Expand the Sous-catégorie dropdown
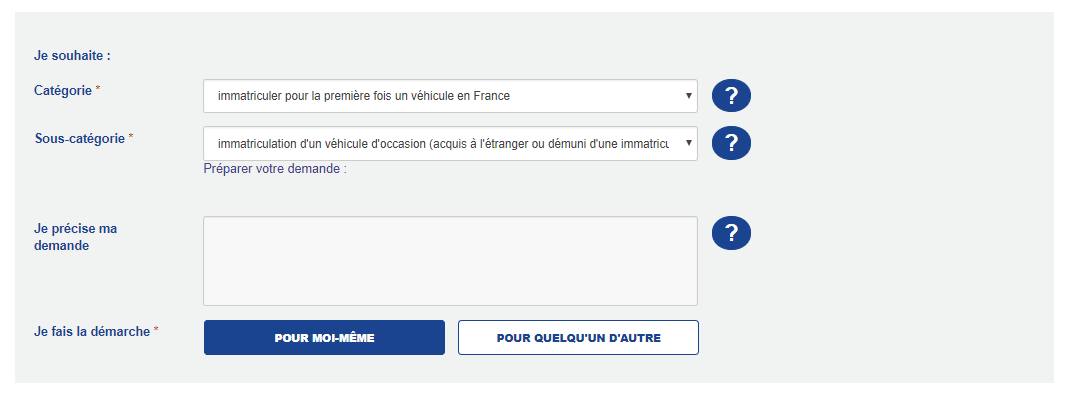The width and height of the screenshot is (1069, 397). point(450,143)
